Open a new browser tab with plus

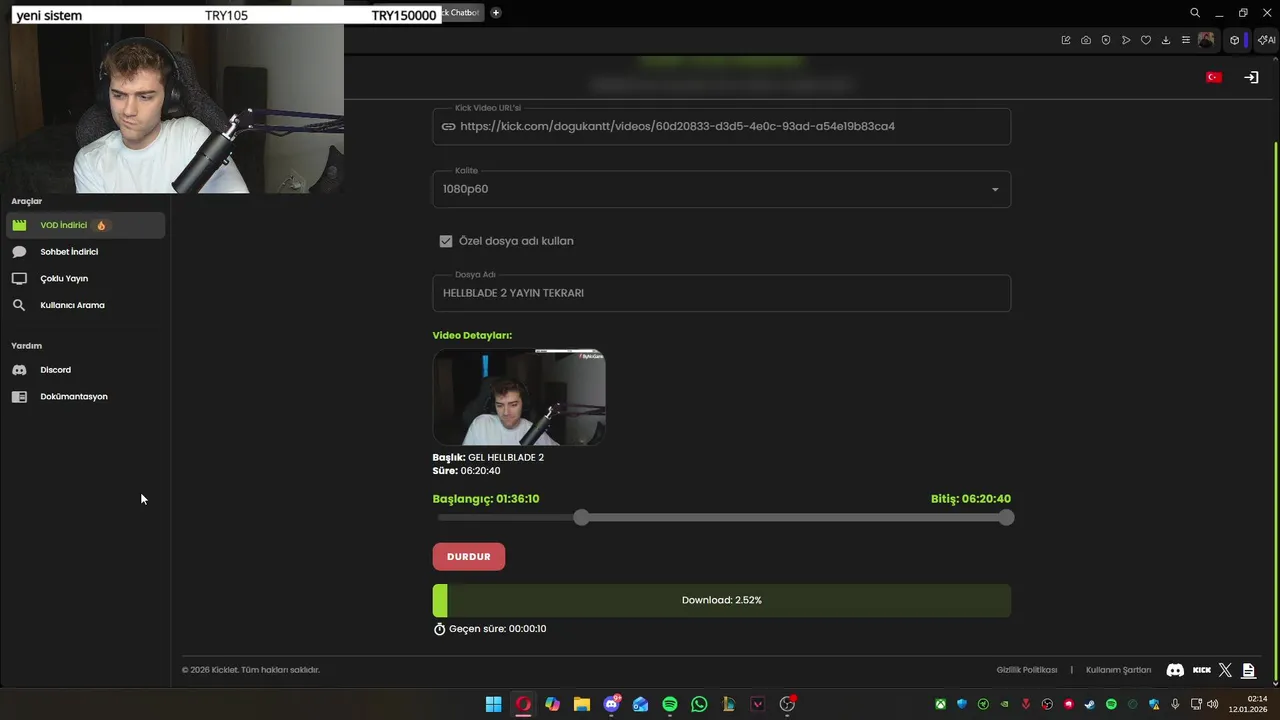pyautogui.click(x=496, y=13)
